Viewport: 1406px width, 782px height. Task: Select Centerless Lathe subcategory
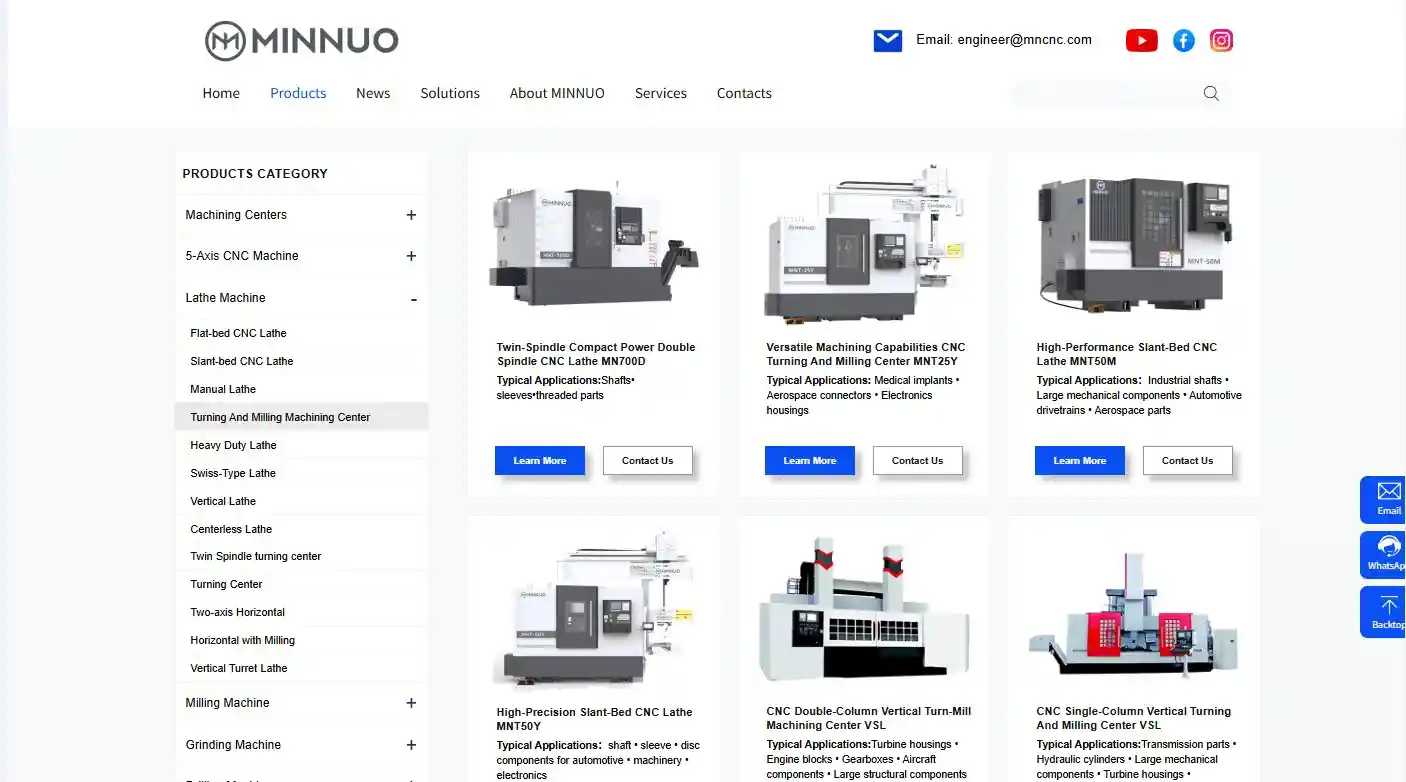coord(231,529)
